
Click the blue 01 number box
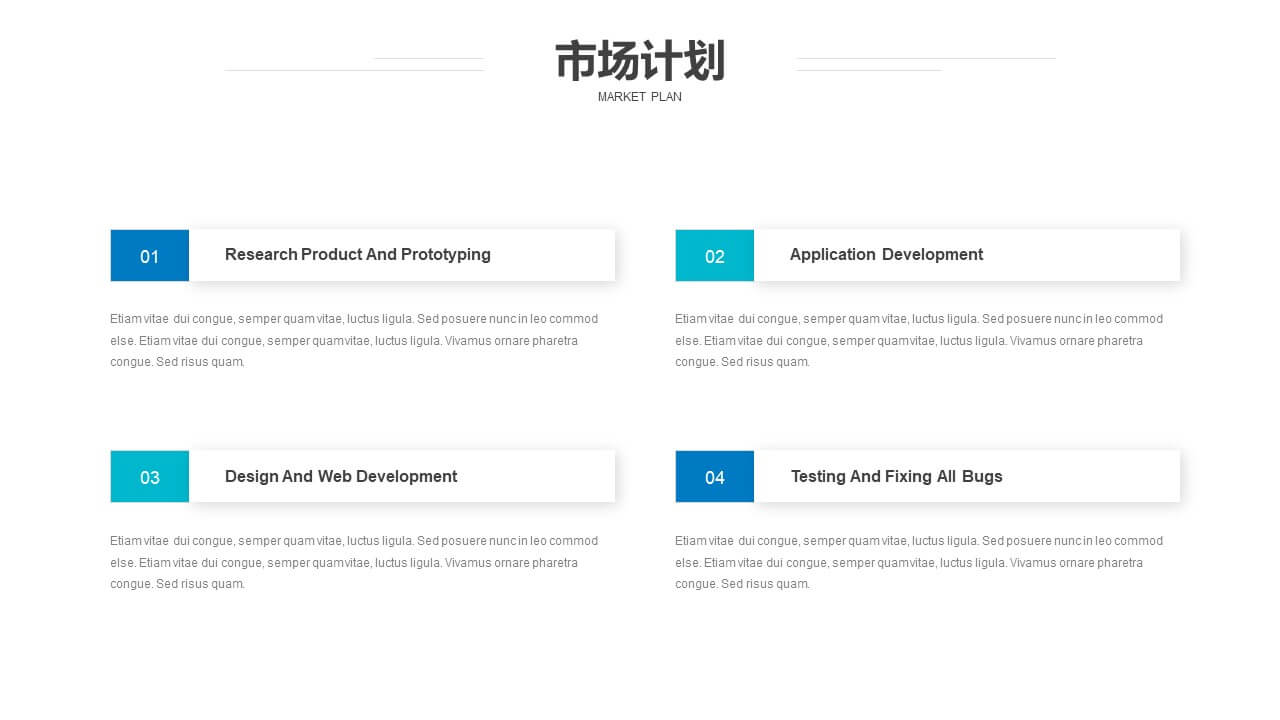pyautogui.click(x=150, y=256)
